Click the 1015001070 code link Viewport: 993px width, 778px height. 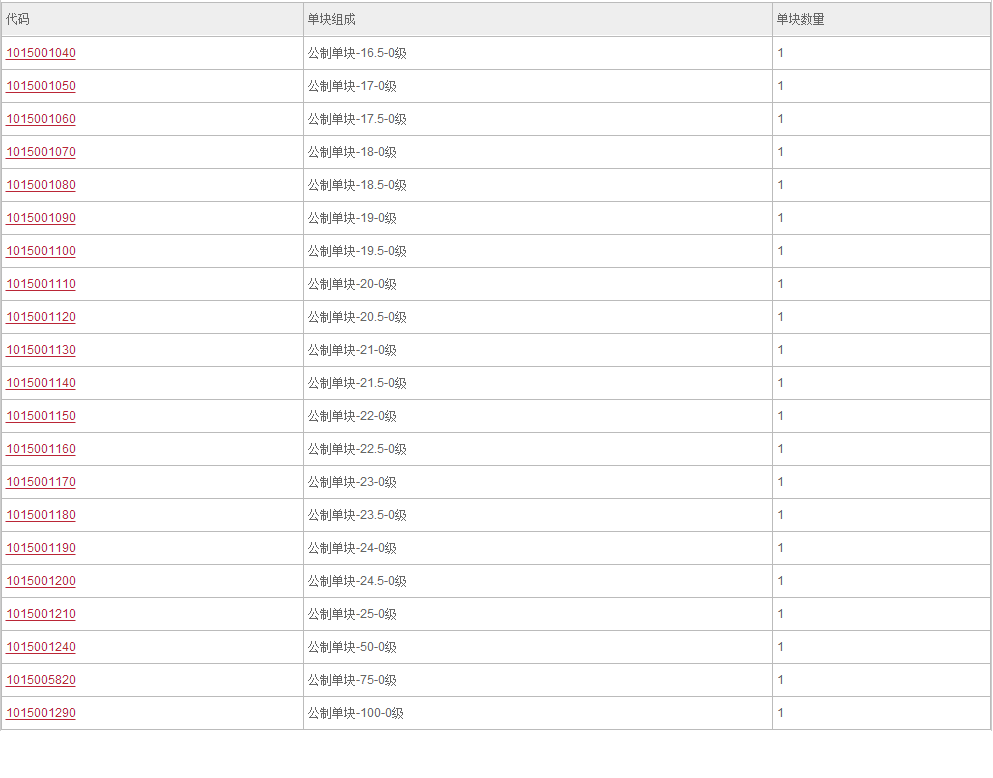pos(41,152)
